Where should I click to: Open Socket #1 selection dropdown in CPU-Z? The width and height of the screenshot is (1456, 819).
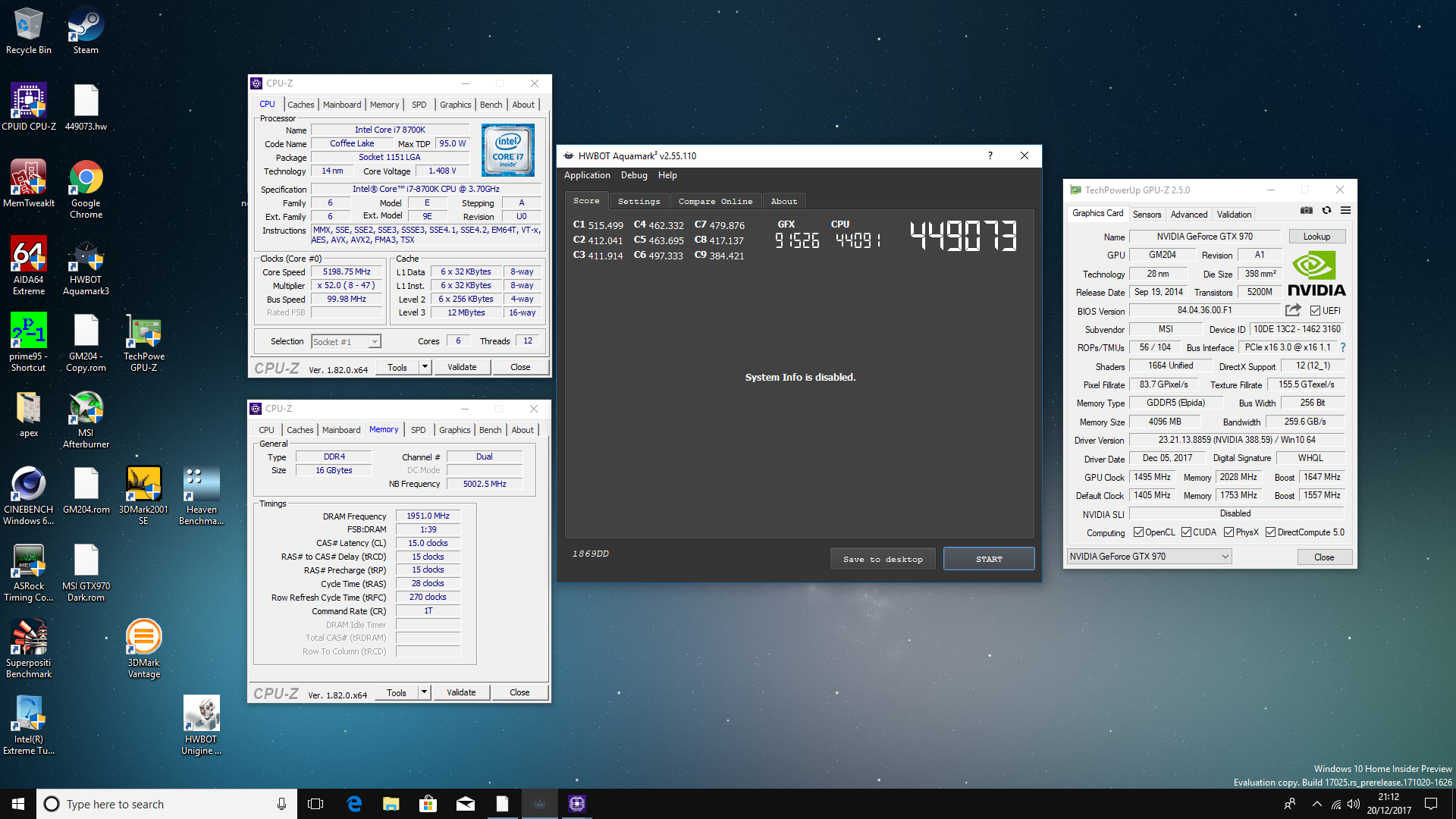tap(346, 342)
